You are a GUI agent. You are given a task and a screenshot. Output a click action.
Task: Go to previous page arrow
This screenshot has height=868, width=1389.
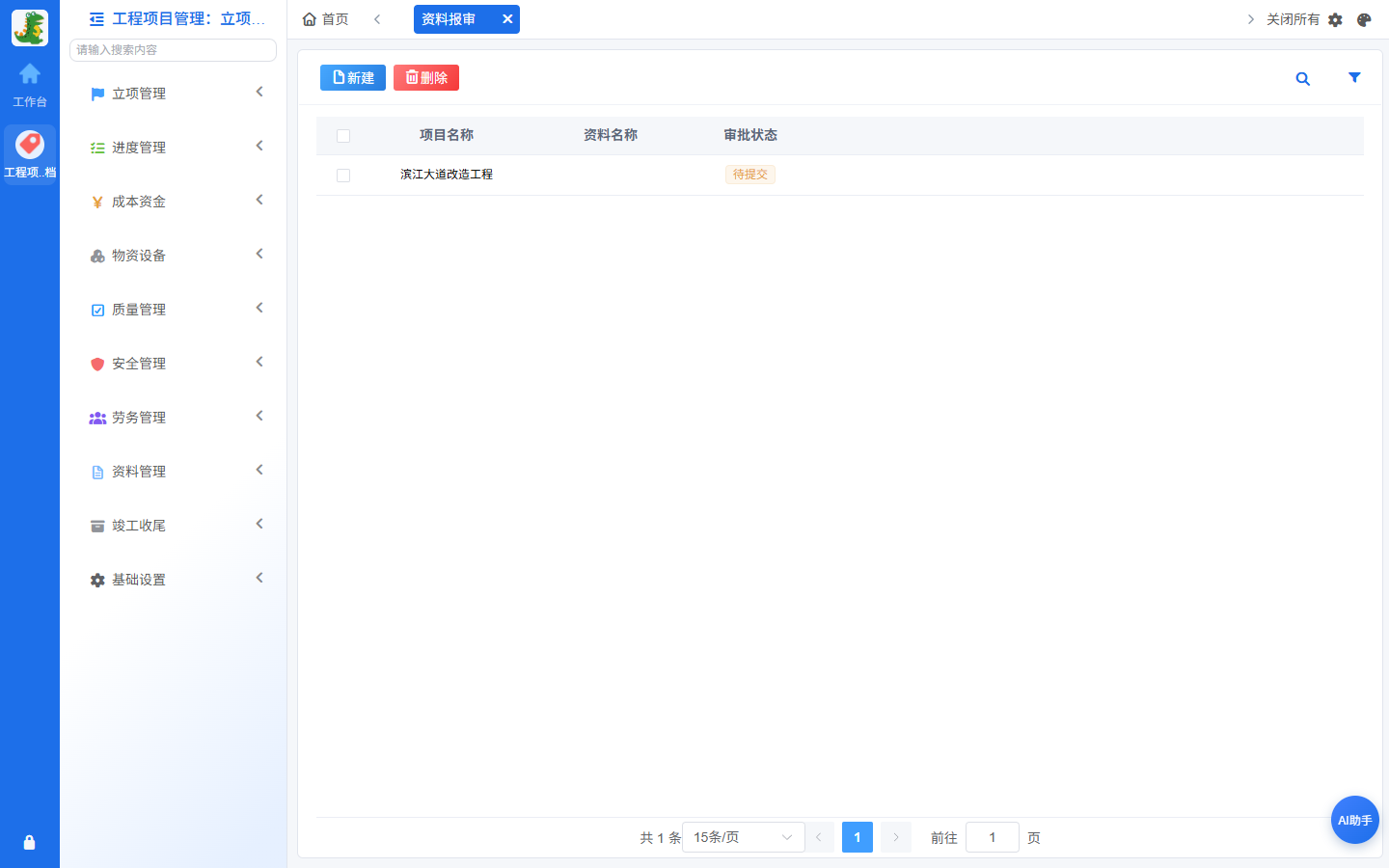[819, 837]
